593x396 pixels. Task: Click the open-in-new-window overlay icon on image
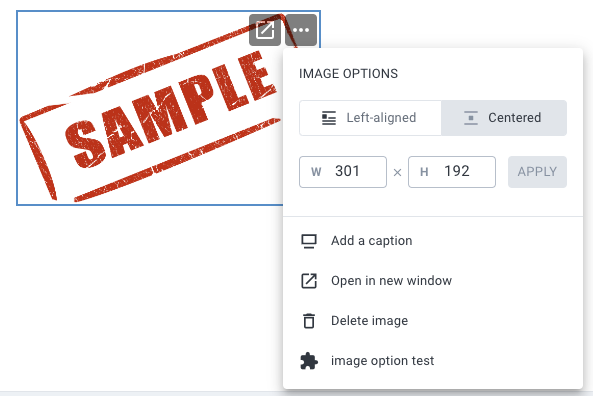tap(265, 30)
